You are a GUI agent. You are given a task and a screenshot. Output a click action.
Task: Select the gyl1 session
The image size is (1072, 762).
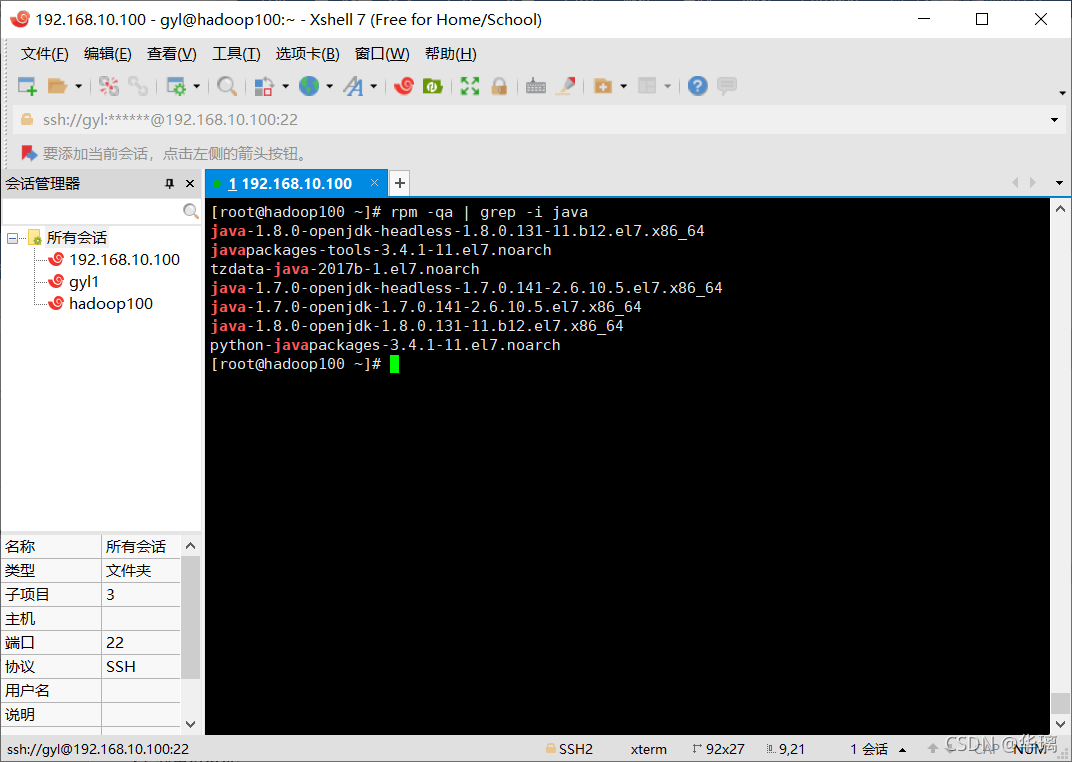point(84,282)
